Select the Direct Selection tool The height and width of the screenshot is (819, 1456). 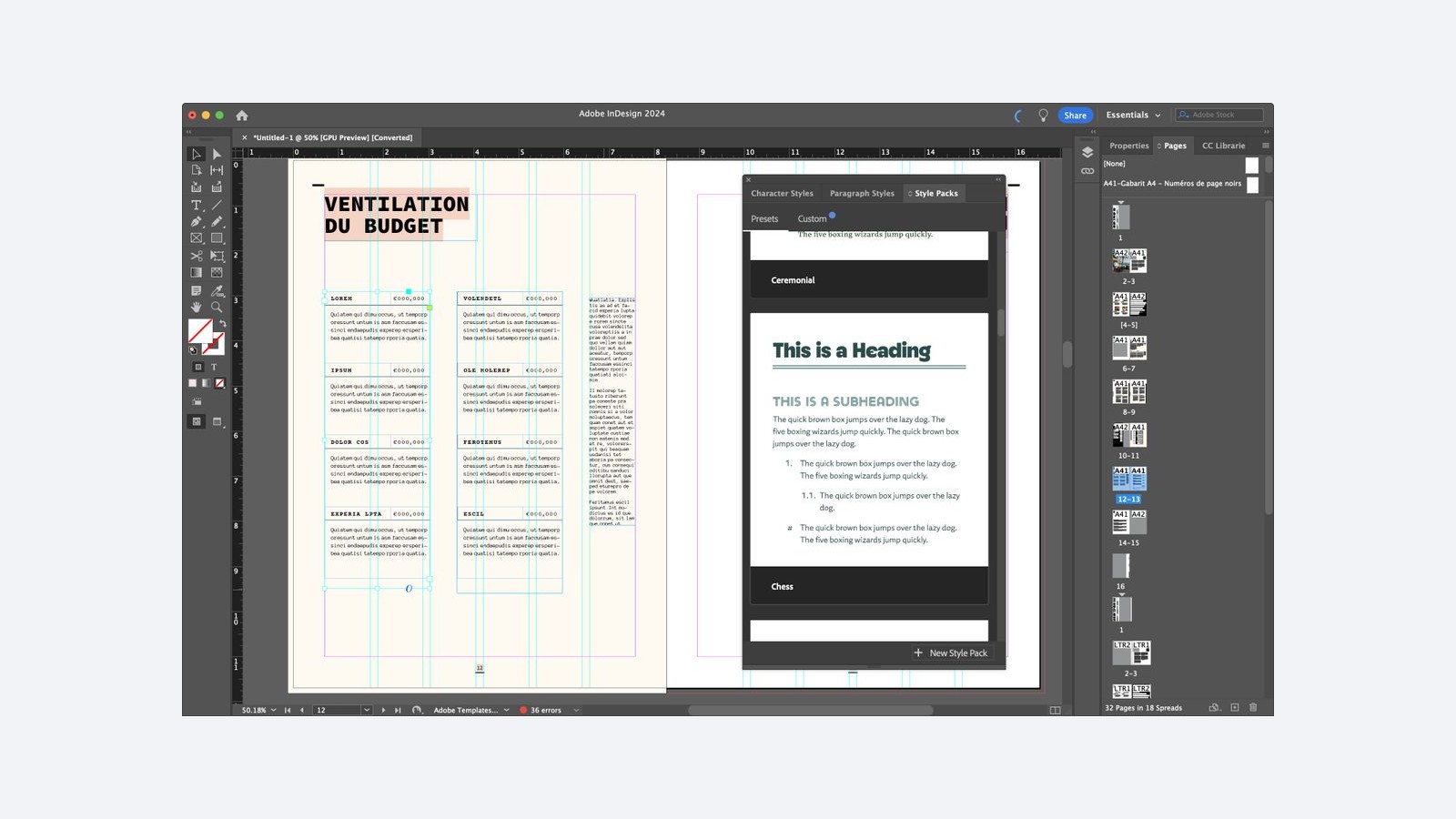pos(217,154)
